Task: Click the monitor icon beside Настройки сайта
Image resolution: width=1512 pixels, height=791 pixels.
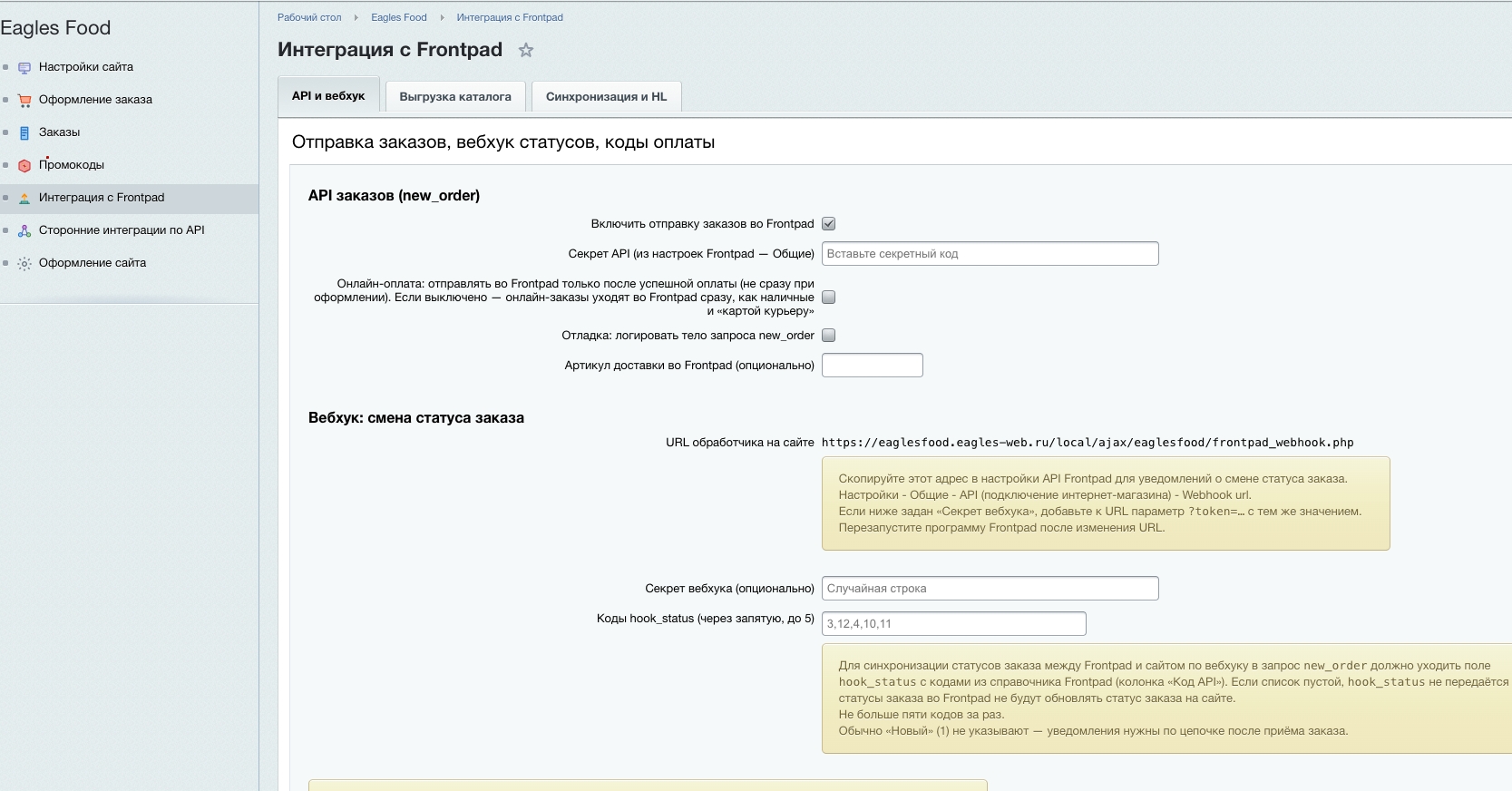Action: [24, 67]
